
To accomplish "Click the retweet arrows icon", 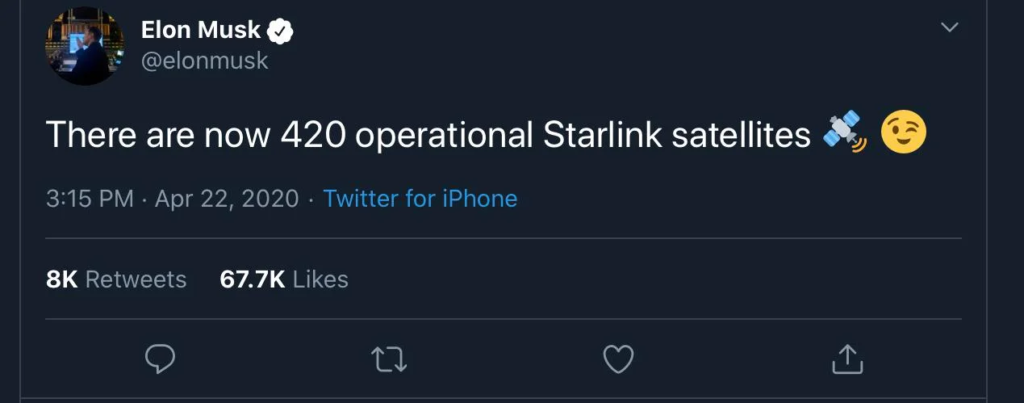I will 390,358.
